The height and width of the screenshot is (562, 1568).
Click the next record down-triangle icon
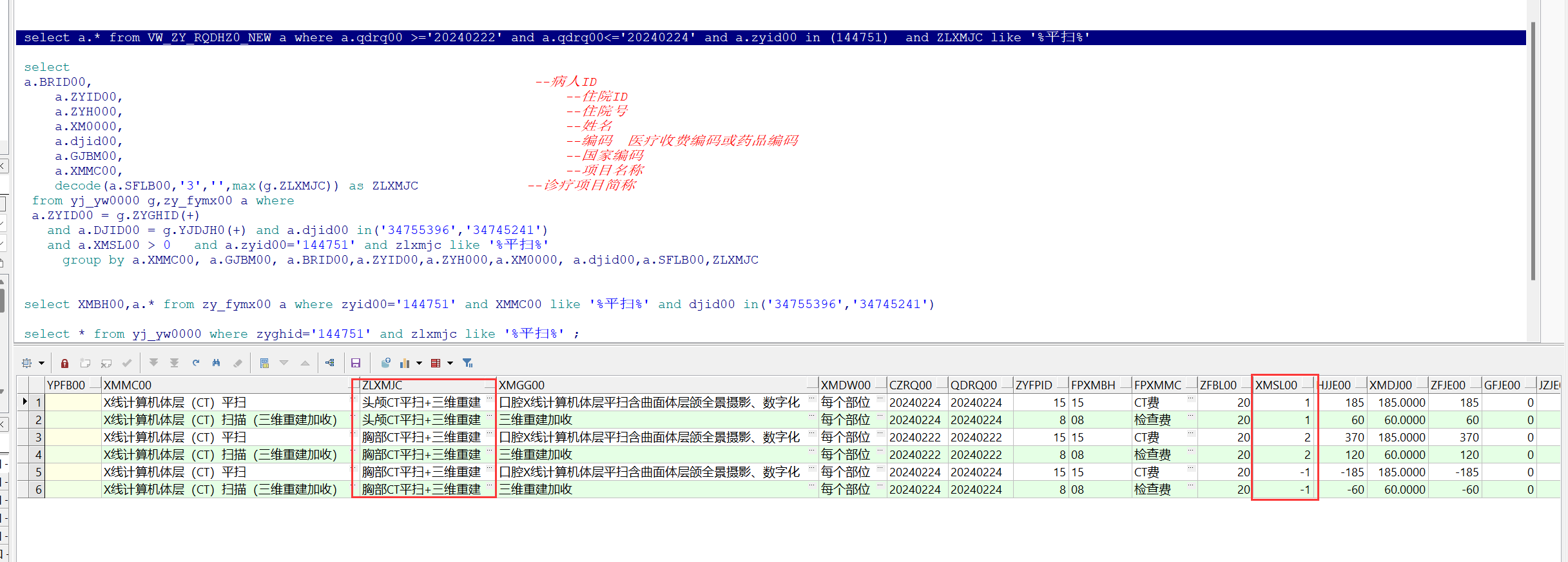[284, 363]
